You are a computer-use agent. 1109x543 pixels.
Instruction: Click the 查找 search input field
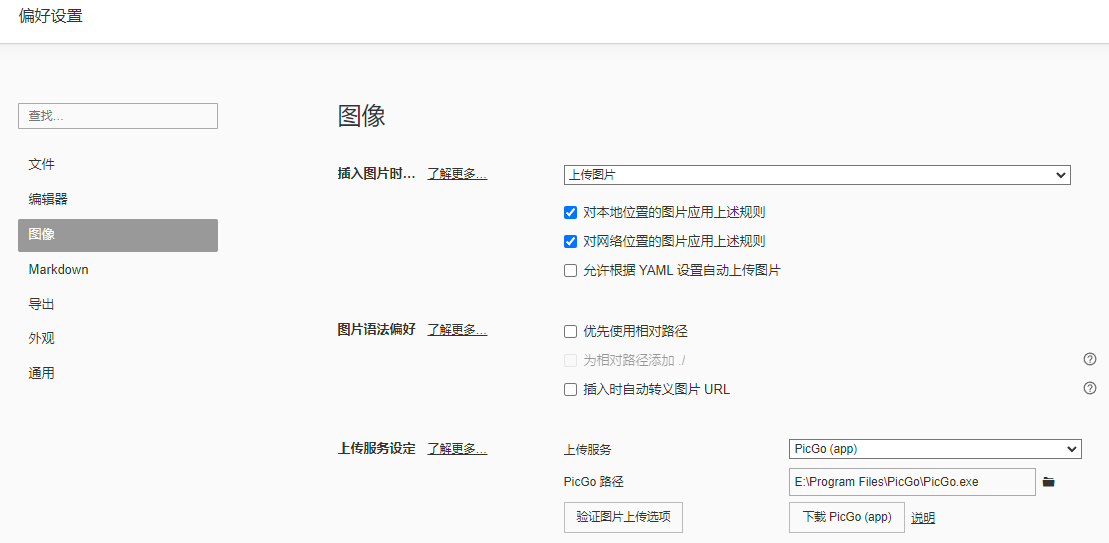[x=118, y=116]
